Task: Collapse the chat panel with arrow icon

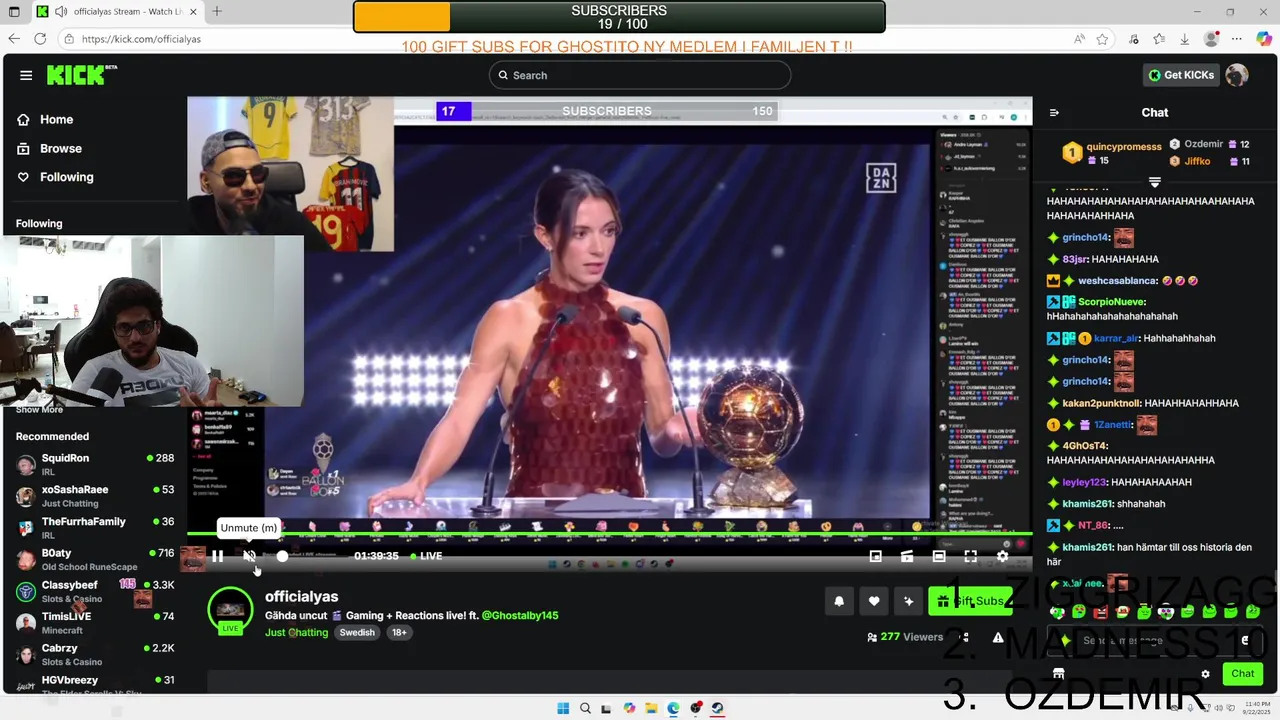Action: coord(1054,113)
